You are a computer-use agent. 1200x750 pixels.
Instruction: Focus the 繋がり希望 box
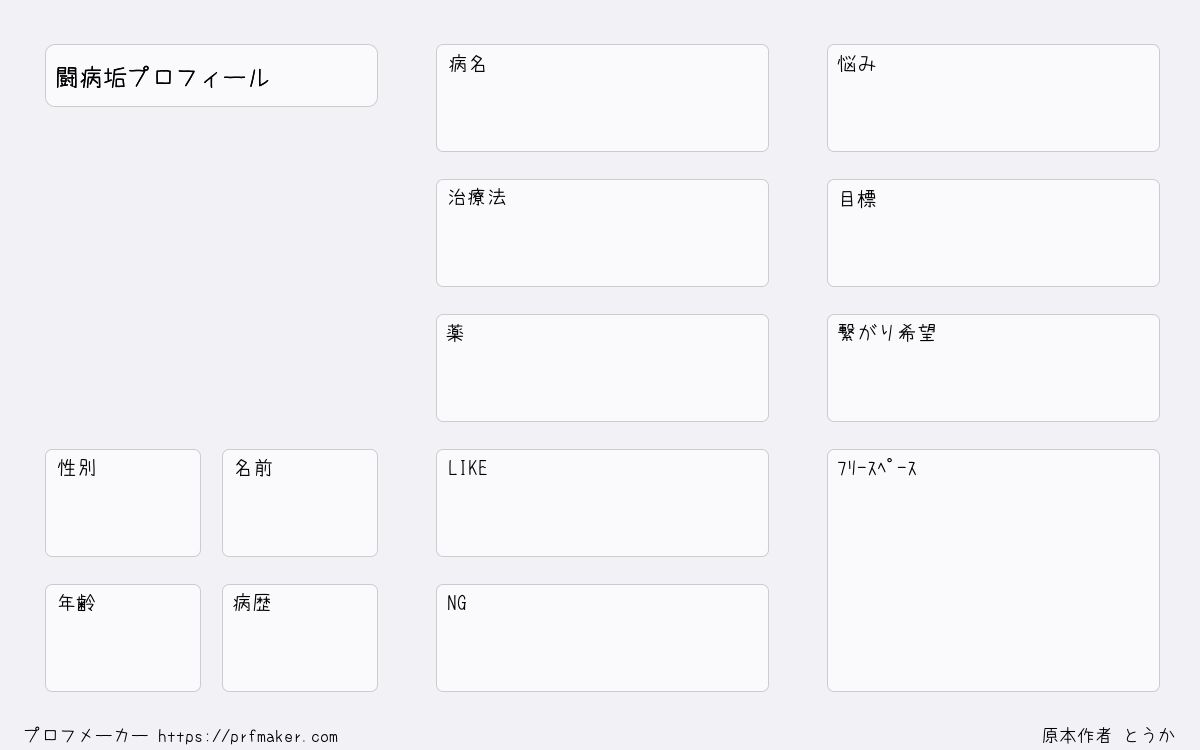[x=993, y=368]
